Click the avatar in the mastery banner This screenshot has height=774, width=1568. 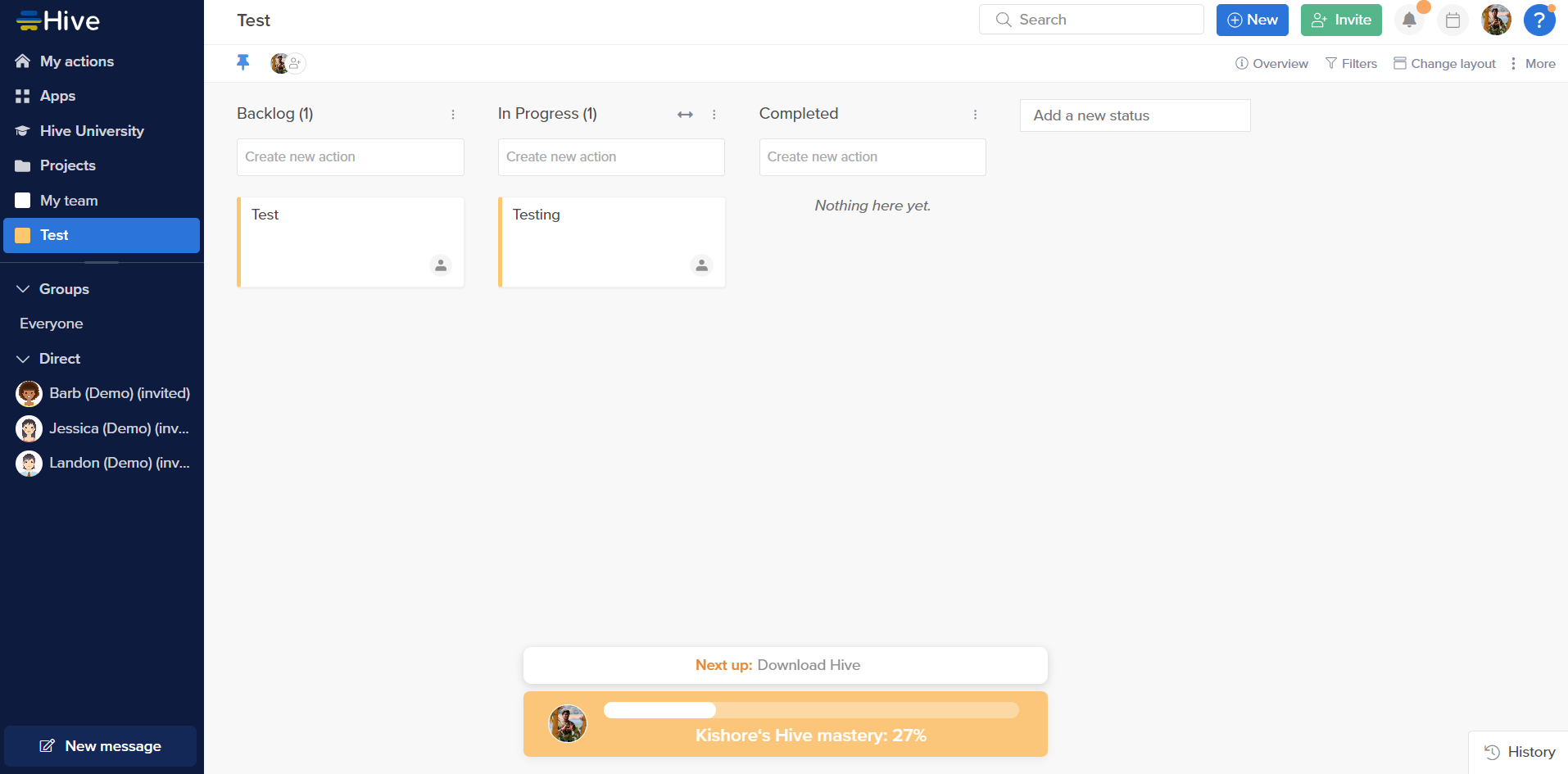coord(568,724)
